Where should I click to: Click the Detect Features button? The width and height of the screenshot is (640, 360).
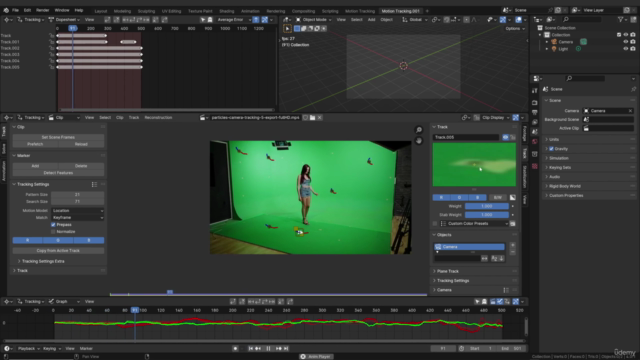tap(58, 173)
